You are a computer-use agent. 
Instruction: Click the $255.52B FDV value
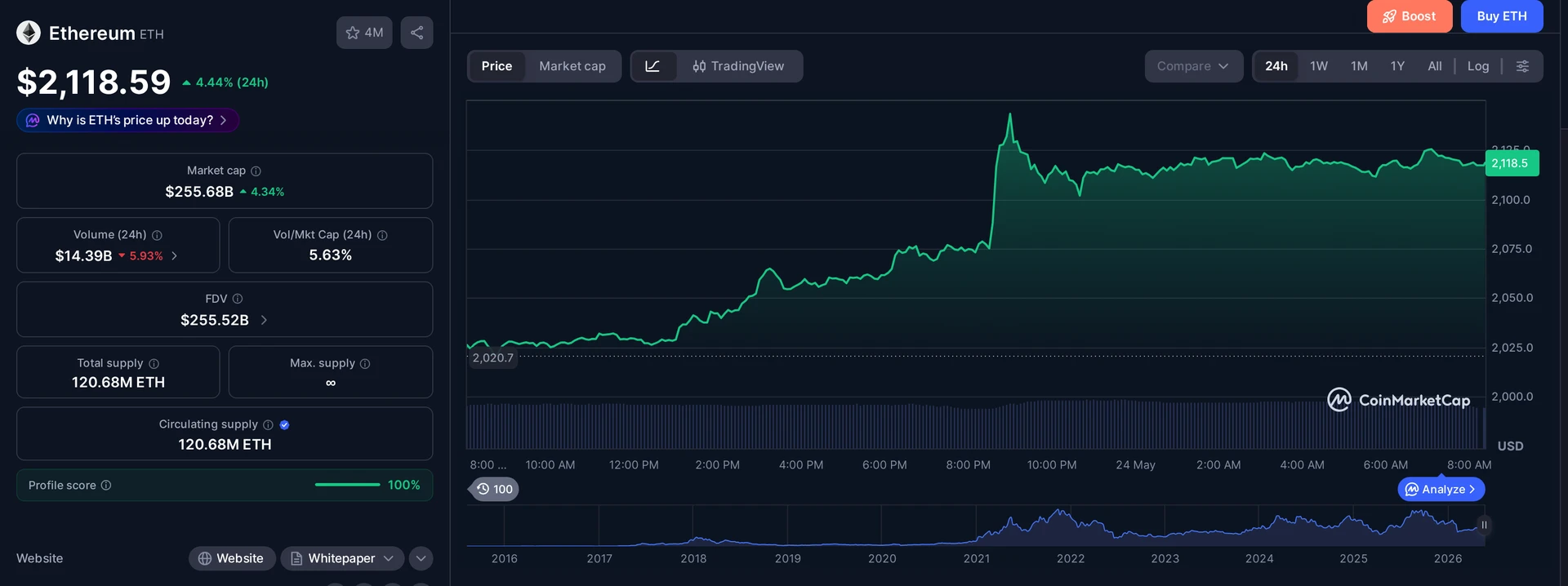215,320
